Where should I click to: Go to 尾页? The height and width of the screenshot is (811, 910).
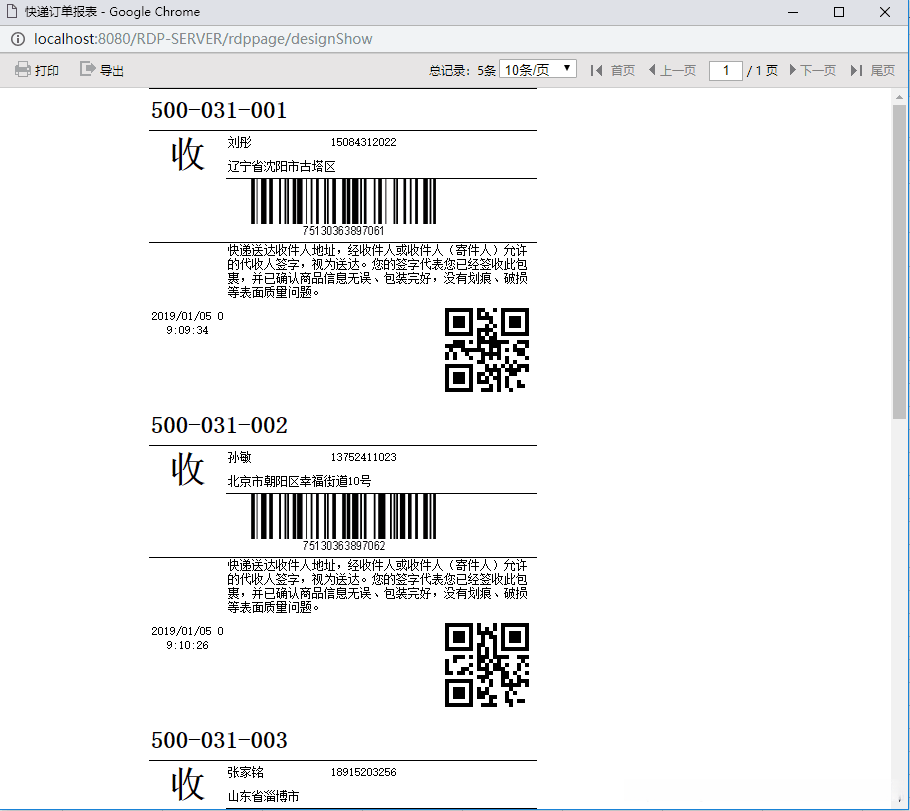coord(883,70)
